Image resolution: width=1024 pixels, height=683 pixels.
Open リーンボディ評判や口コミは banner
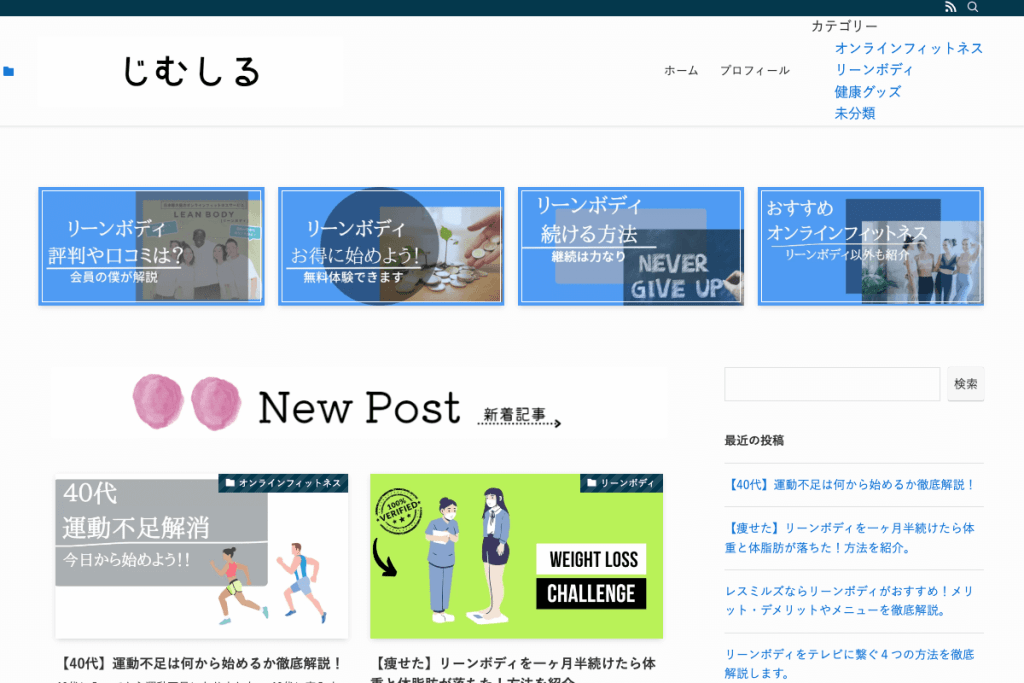[151, 246]
